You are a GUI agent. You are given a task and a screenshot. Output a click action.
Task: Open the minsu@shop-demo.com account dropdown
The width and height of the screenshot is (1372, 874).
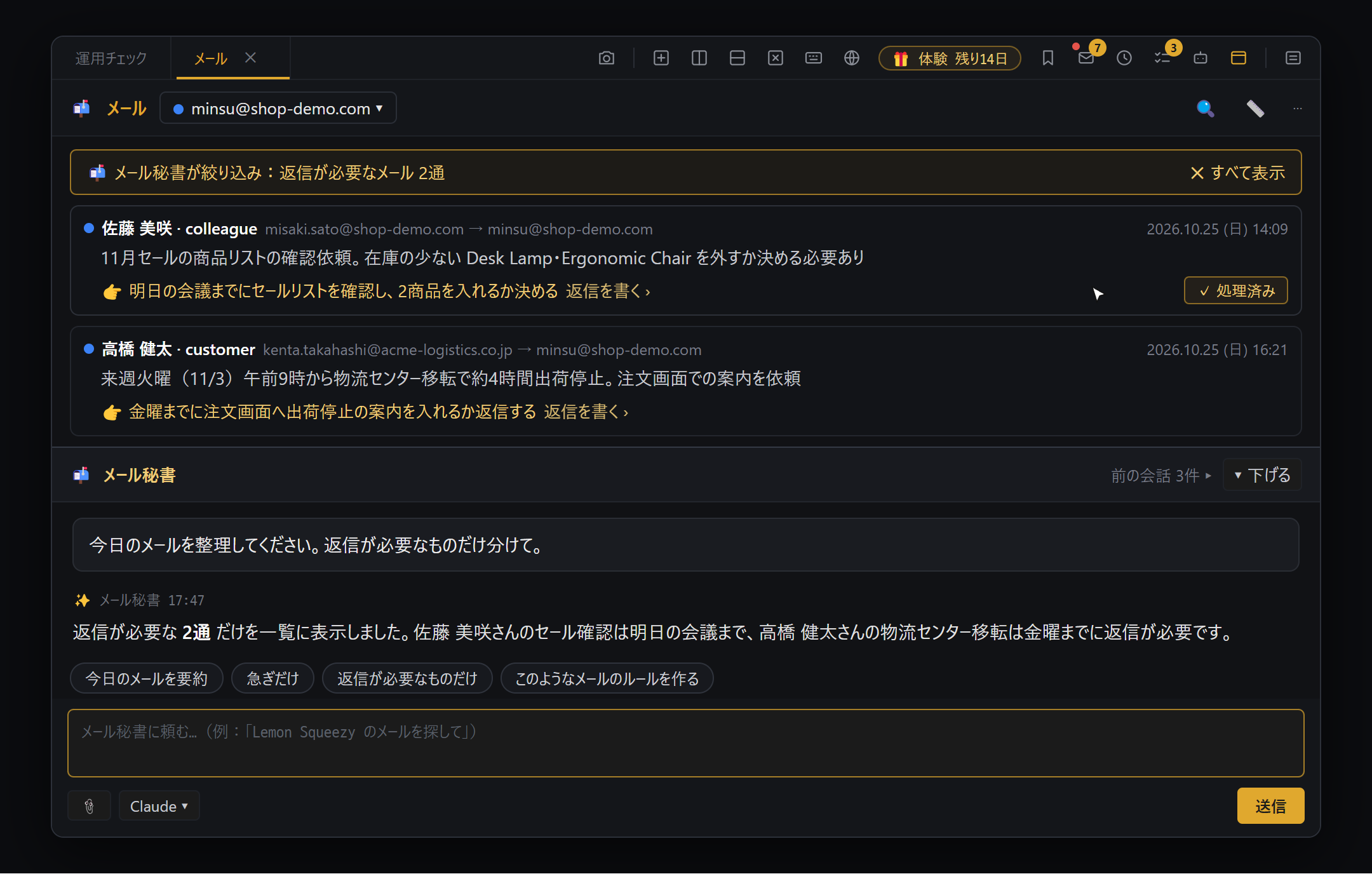278,108
